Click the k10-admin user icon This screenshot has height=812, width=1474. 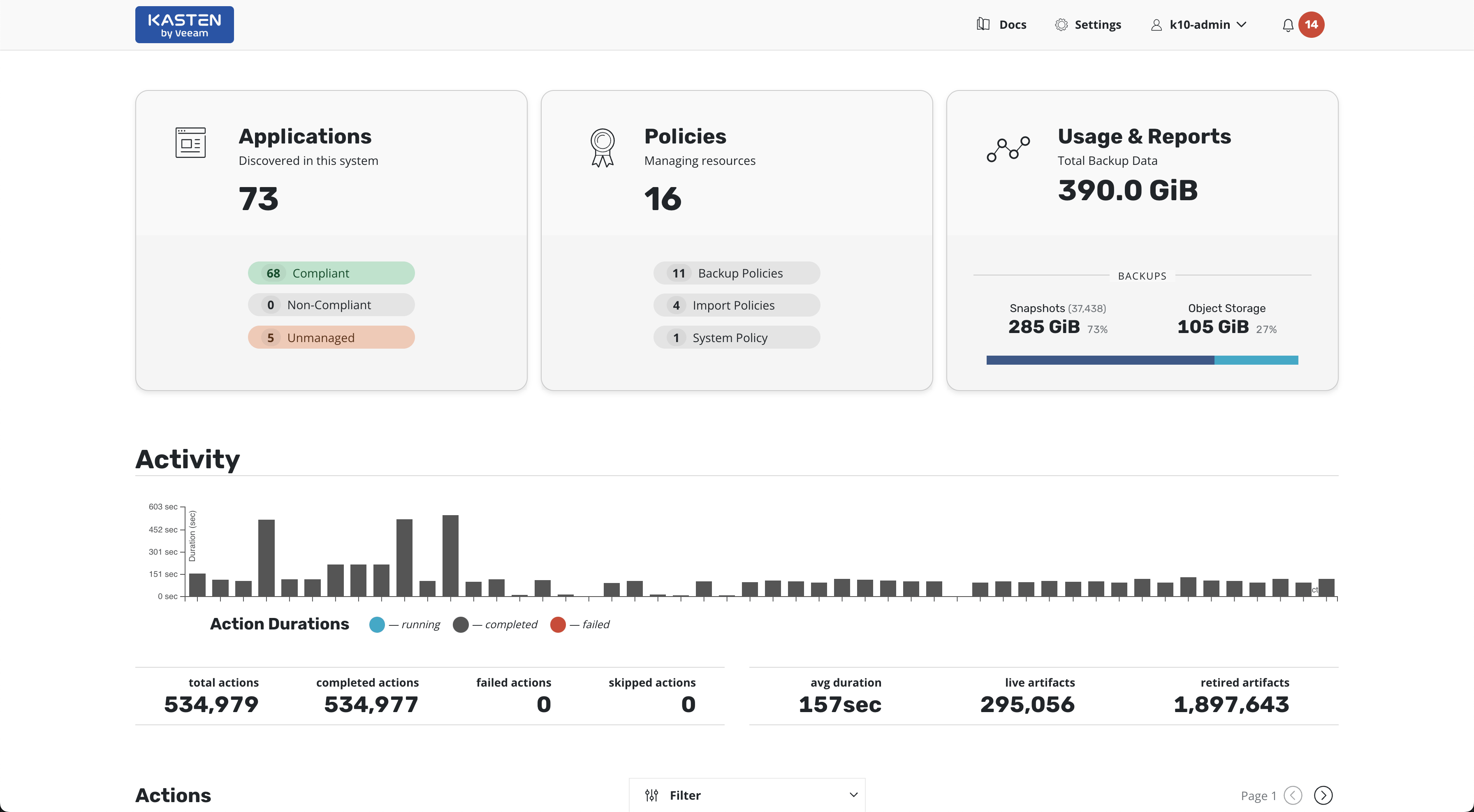tap(1156, 24)
